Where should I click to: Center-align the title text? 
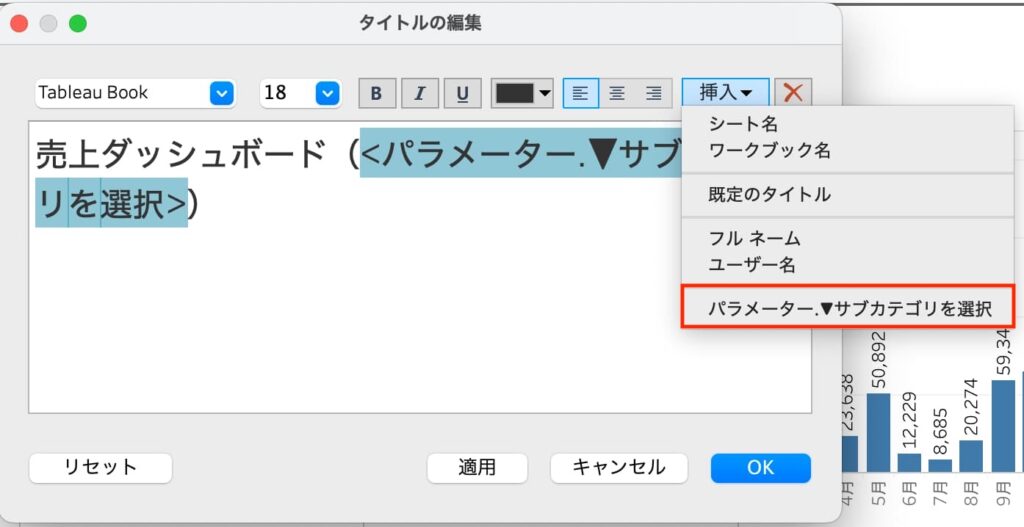point(617,93)
